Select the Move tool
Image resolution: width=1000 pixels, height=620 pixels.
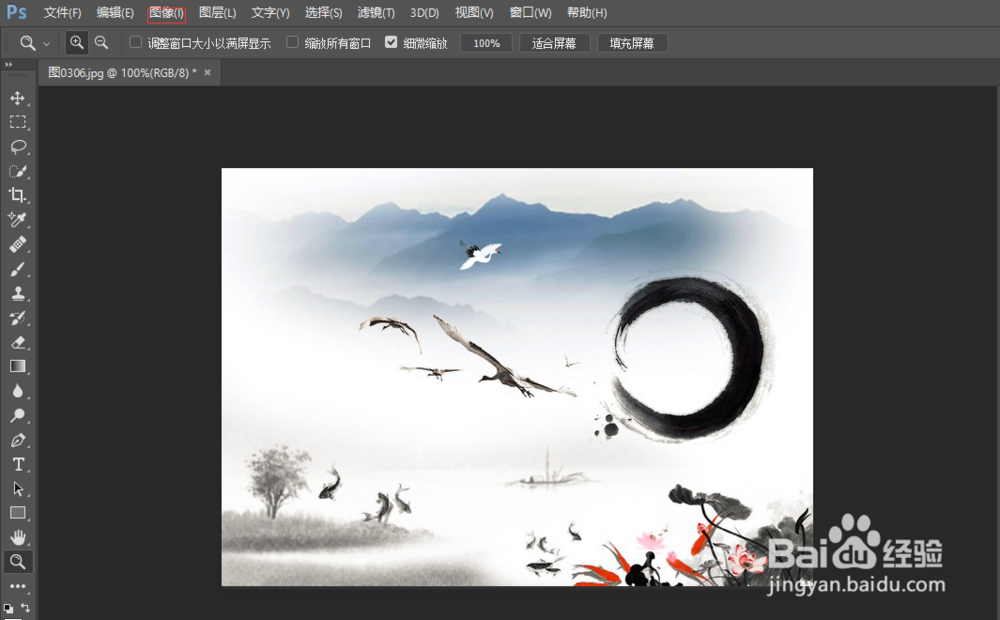tap(18, 98)
